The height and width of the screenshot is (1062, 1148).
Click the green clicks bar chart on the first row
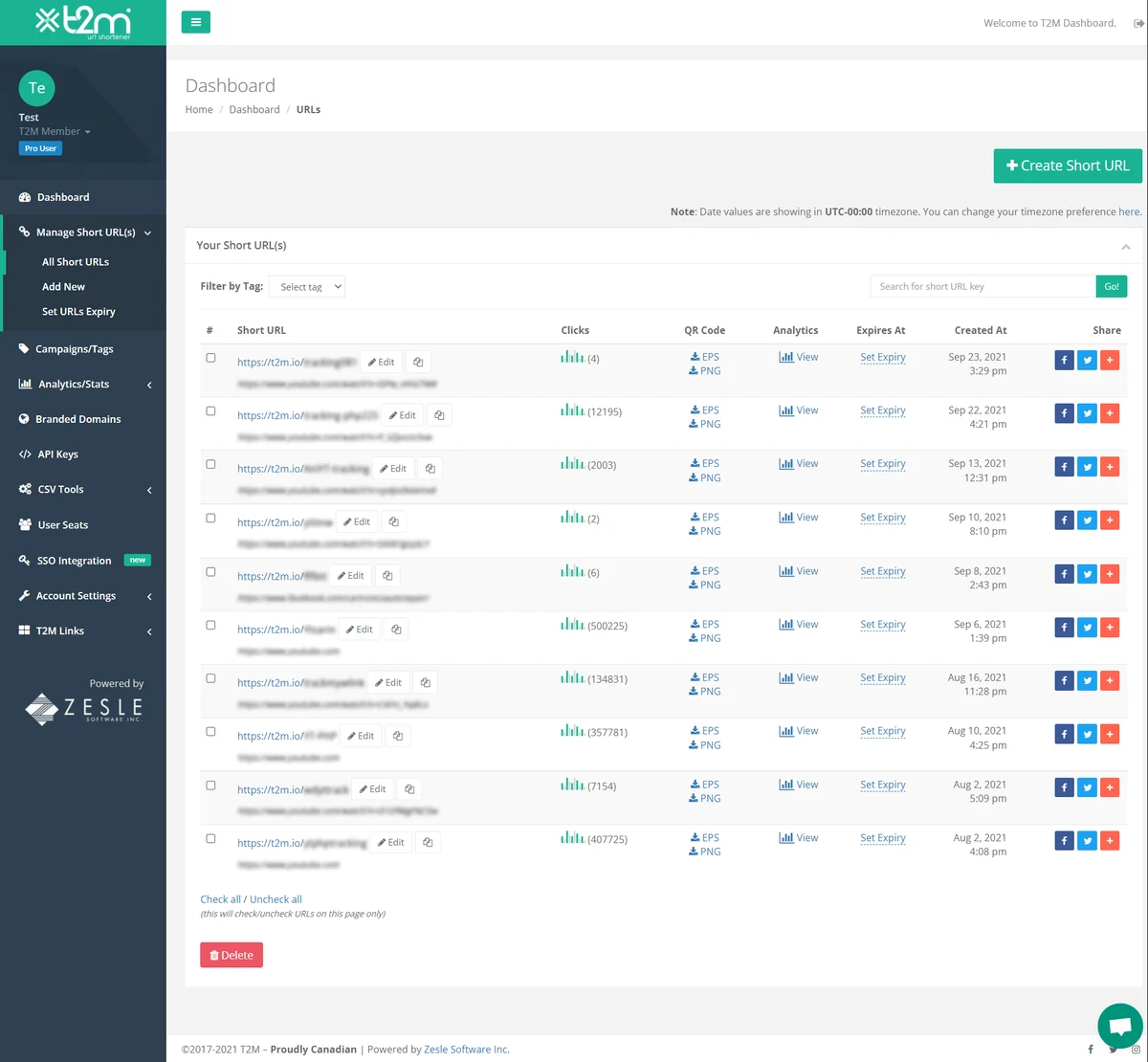point(571,355)
